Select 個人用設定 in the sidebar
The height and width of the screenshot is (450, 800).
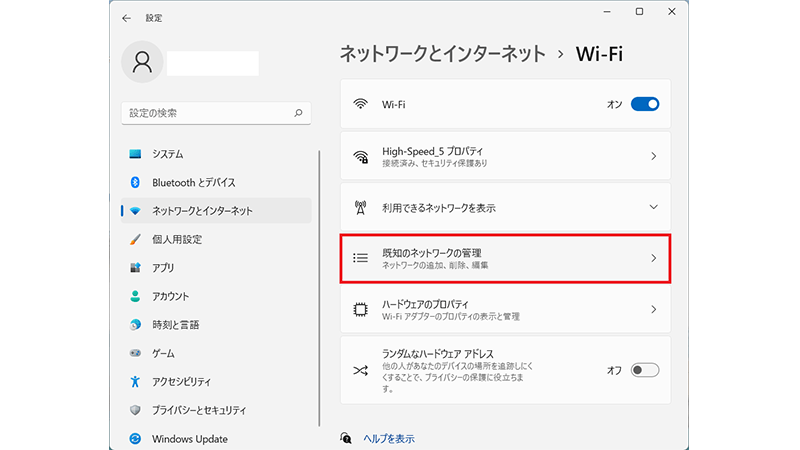point(177,240)
